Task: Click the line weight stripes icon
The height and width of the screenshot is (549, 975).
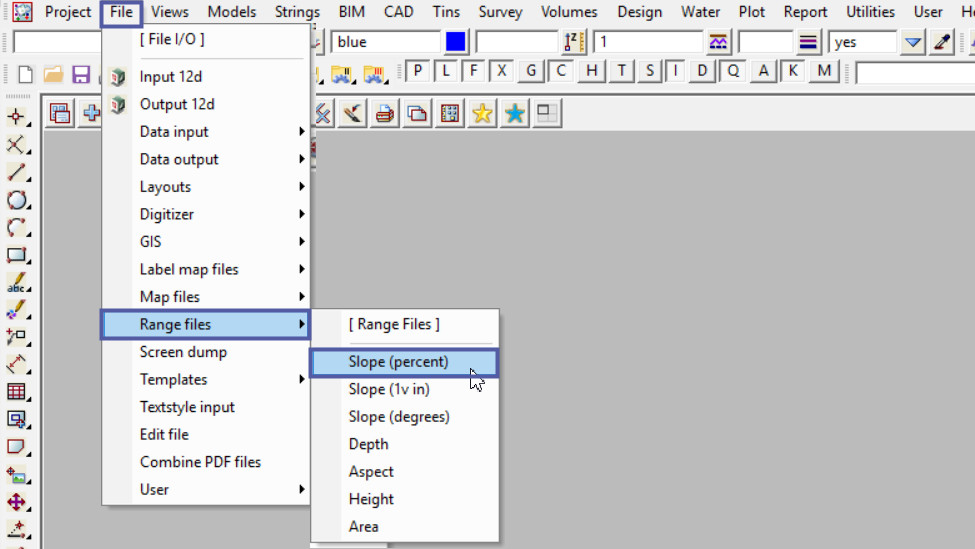Action: coord(808,42)
